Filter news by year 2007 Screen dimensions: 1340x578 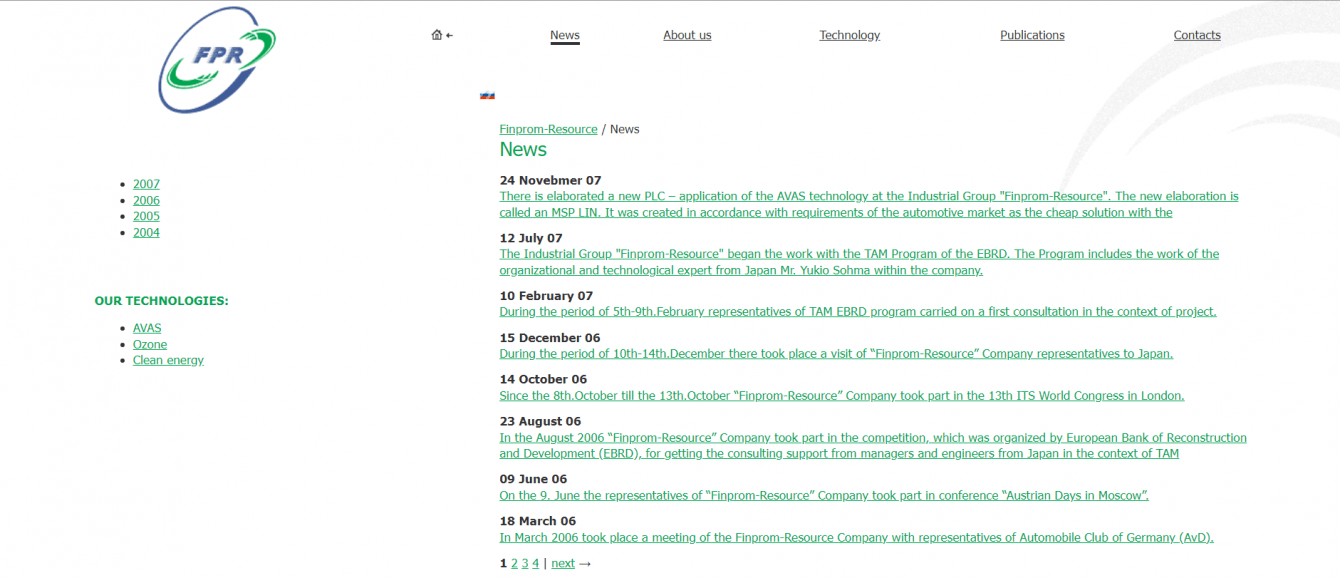tap(146, 184)
